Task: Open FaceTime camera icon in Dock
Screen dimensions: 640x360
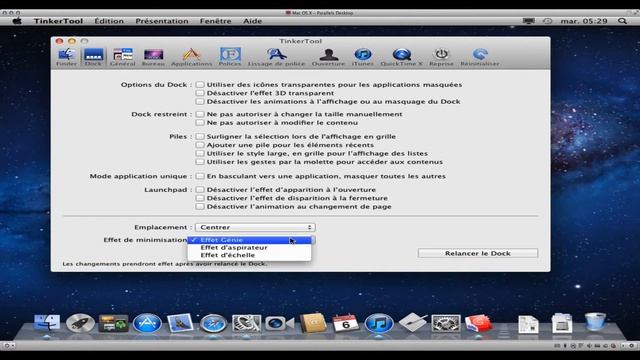Action: pos(280,323)
